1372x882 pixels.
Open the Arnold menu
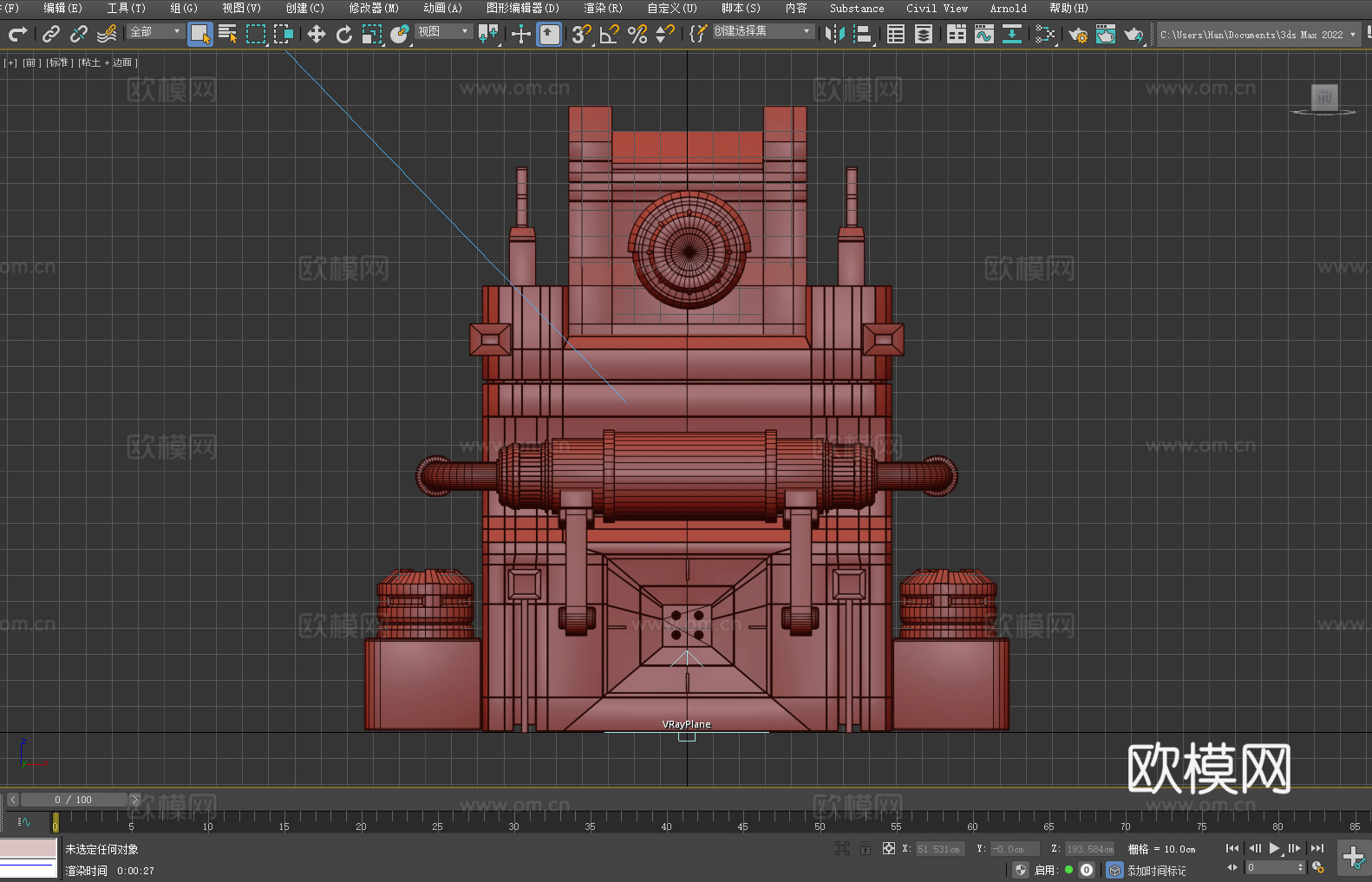tap(1008, 8)
